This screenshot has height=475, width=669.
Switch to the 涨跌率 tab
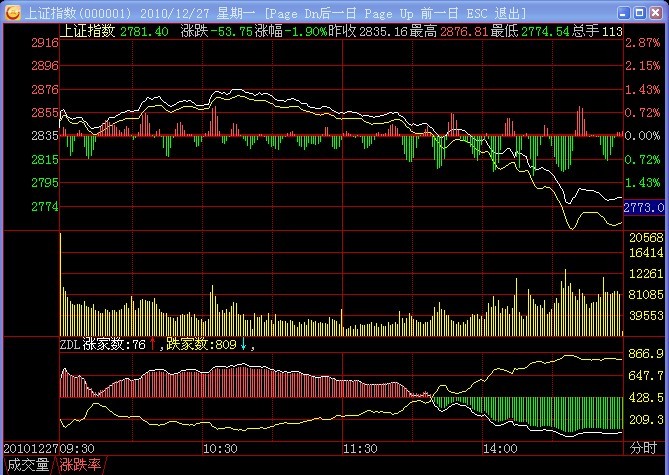tap(80, 465)
